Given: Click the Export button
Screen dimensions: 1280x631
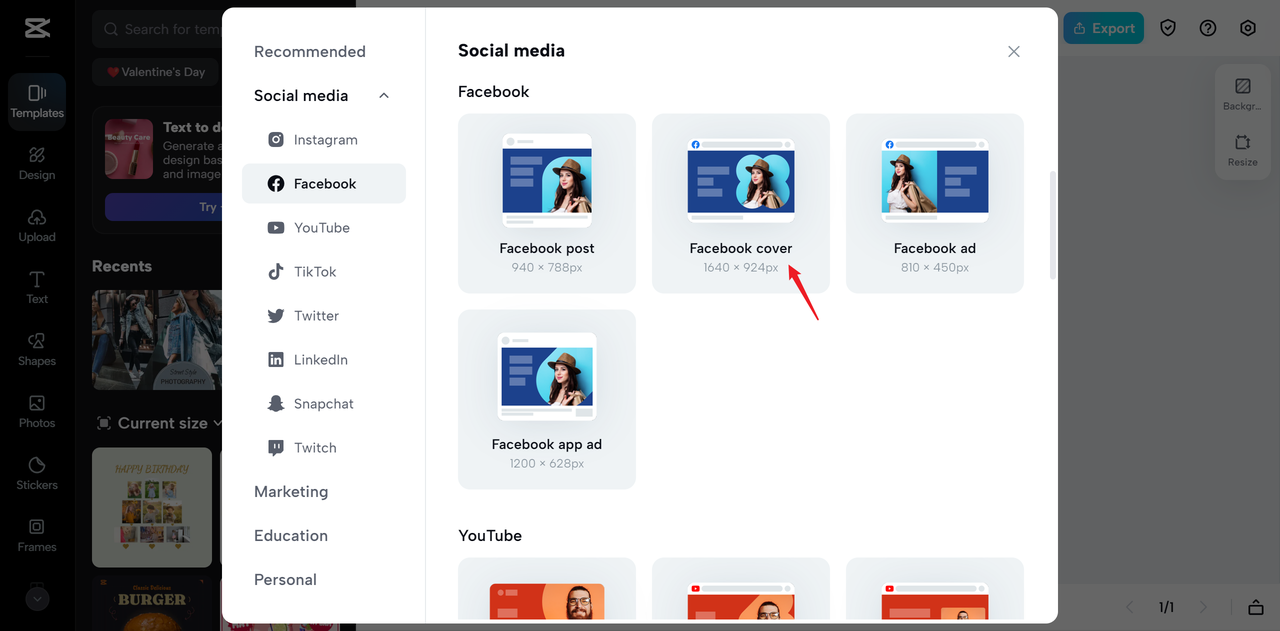Looking at the screenshot, I should click(x=1104, y=28).
